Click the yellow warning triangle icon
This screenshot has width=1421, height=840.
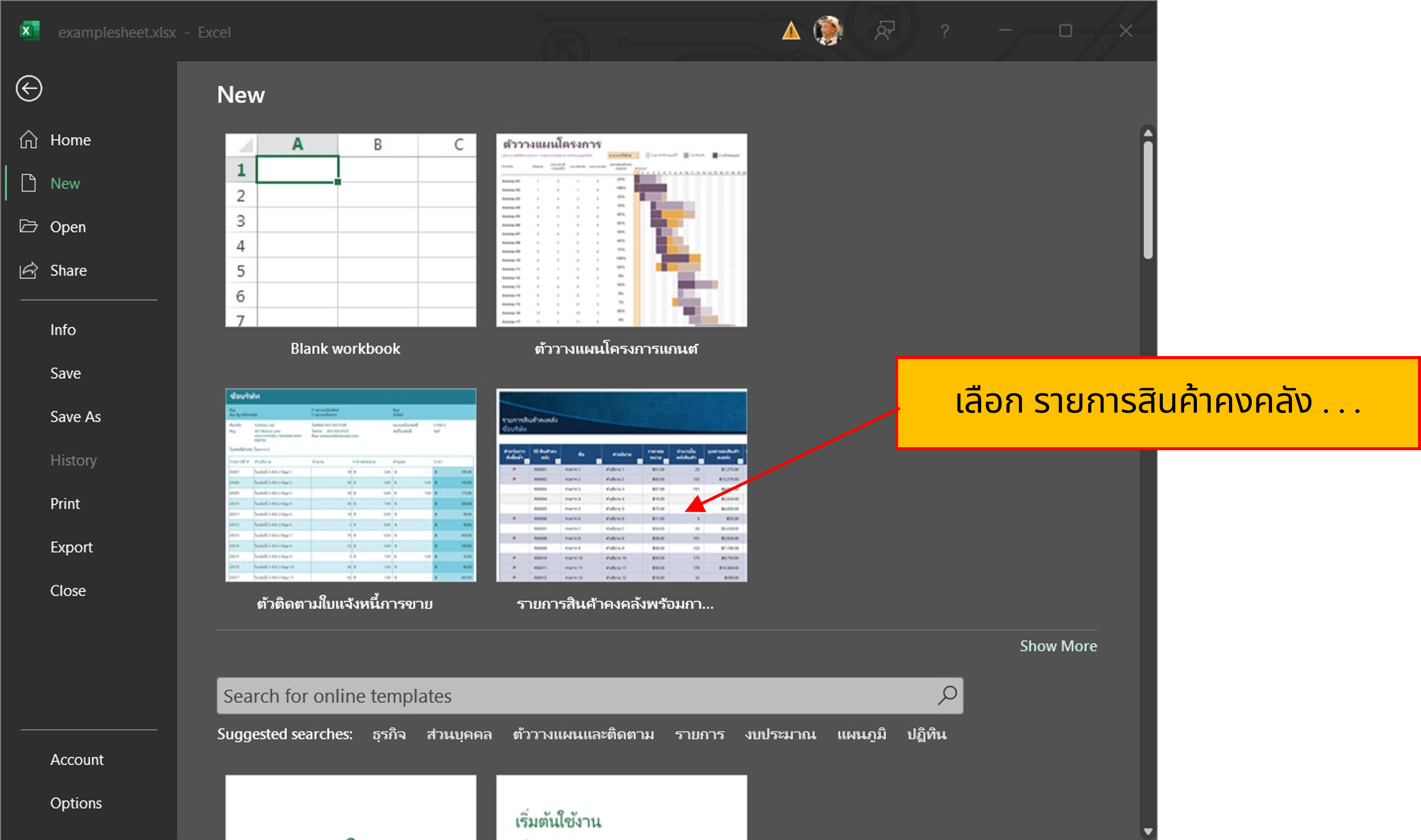pos(790,30)
